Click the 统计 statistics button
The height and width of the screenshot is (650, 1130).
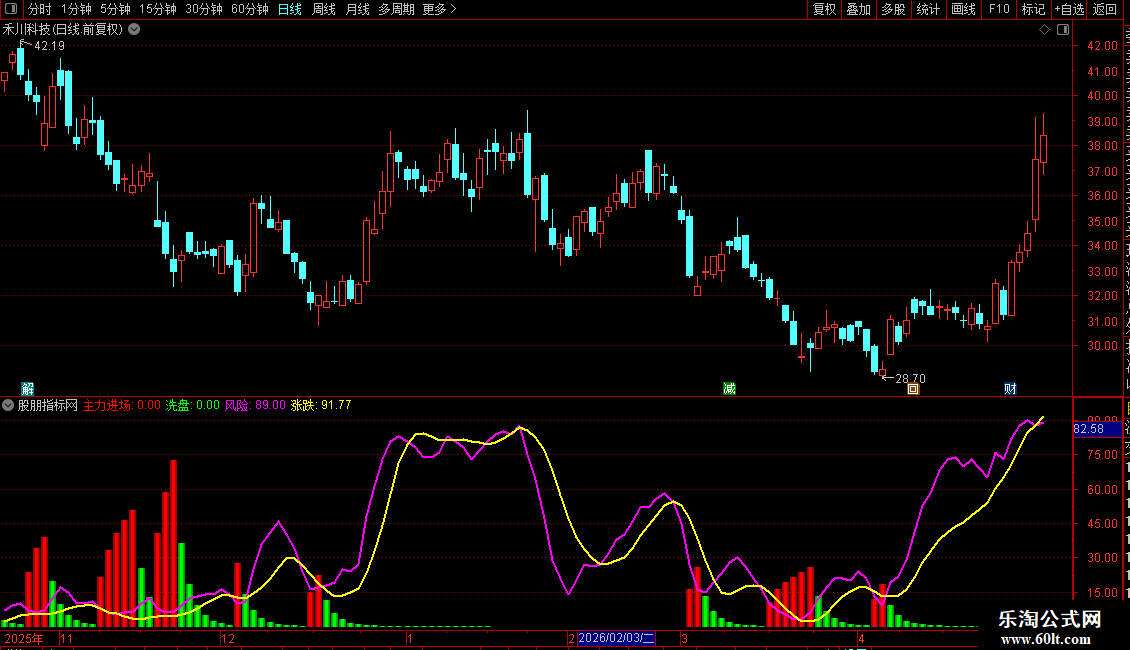pyautogui.click(x=928, y=9)
